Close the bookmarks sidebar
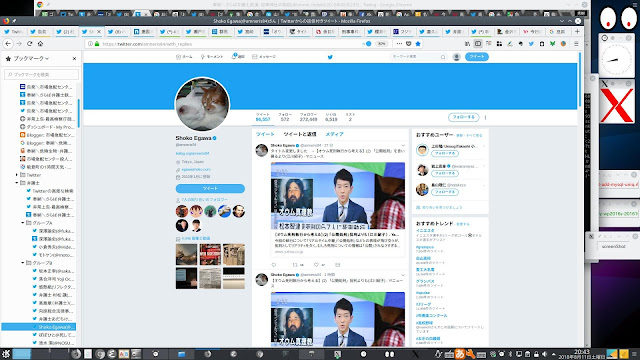 tap(74, 58)
